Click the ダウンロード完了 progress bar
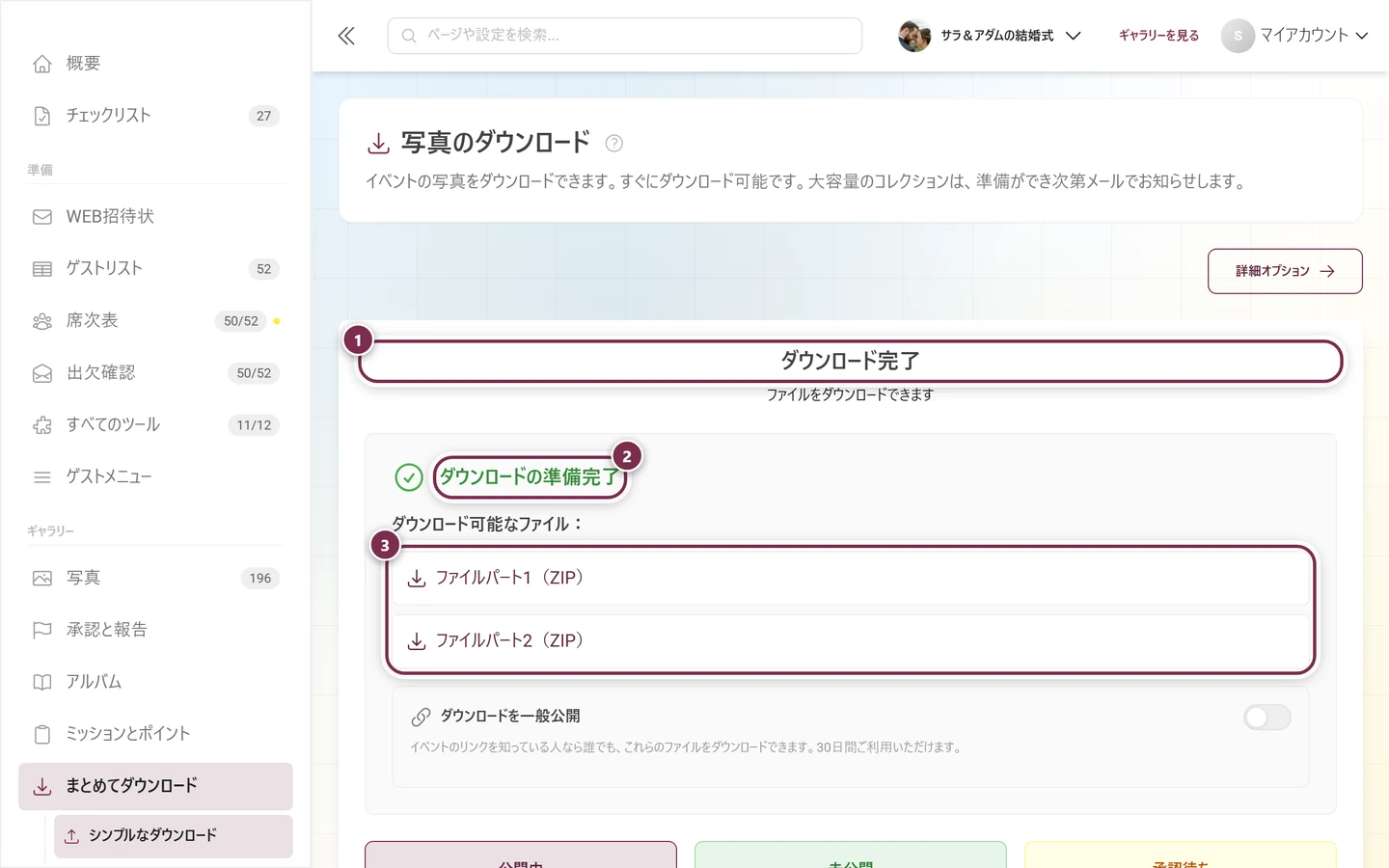Viewport: 1389px width, 868px height. tap(850, 361)
